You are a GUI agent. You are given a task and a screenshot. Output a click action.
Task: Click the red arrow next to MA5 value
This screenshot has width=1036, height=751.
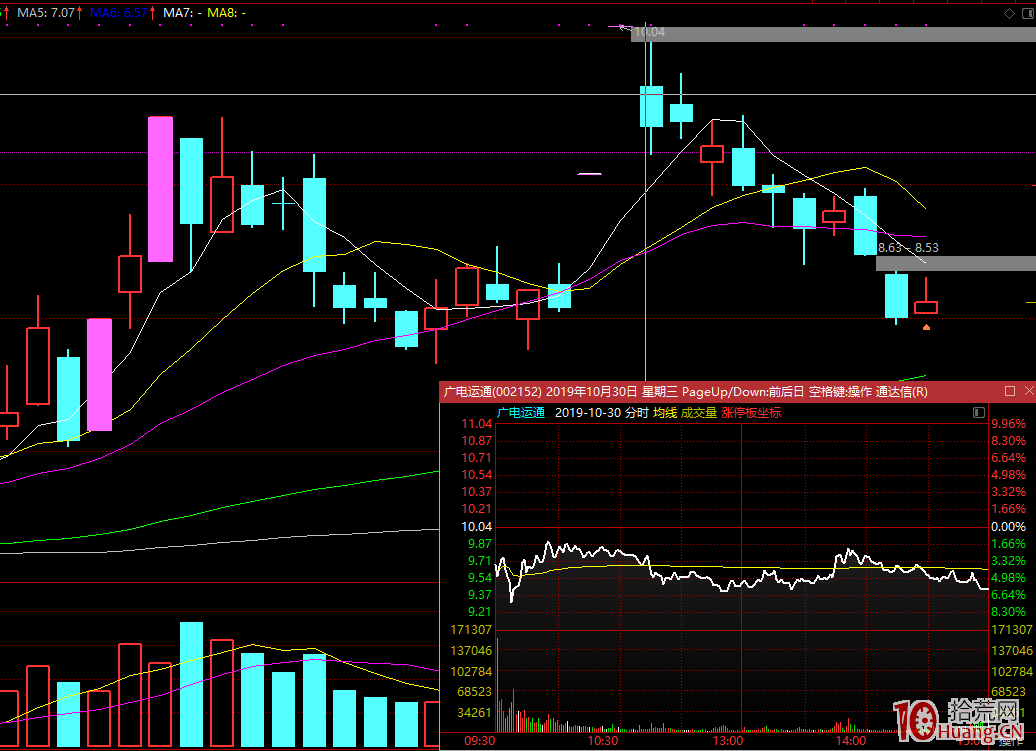pos(80,13)
